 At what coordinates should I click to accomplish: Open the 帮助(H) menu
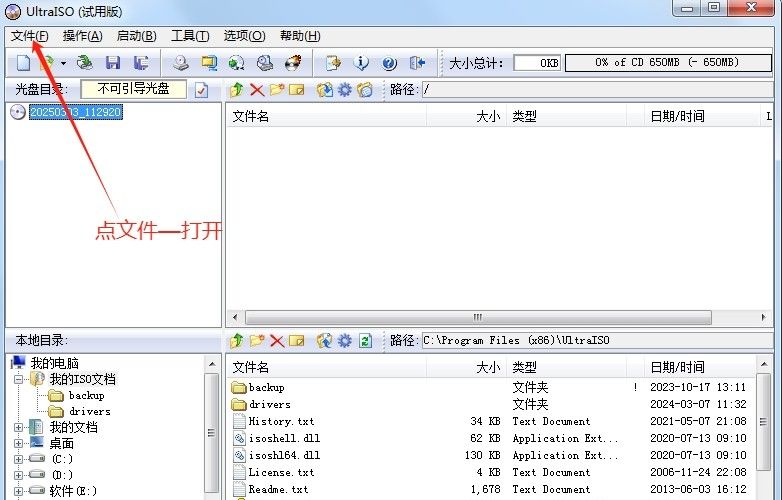[x=300, y=36]
